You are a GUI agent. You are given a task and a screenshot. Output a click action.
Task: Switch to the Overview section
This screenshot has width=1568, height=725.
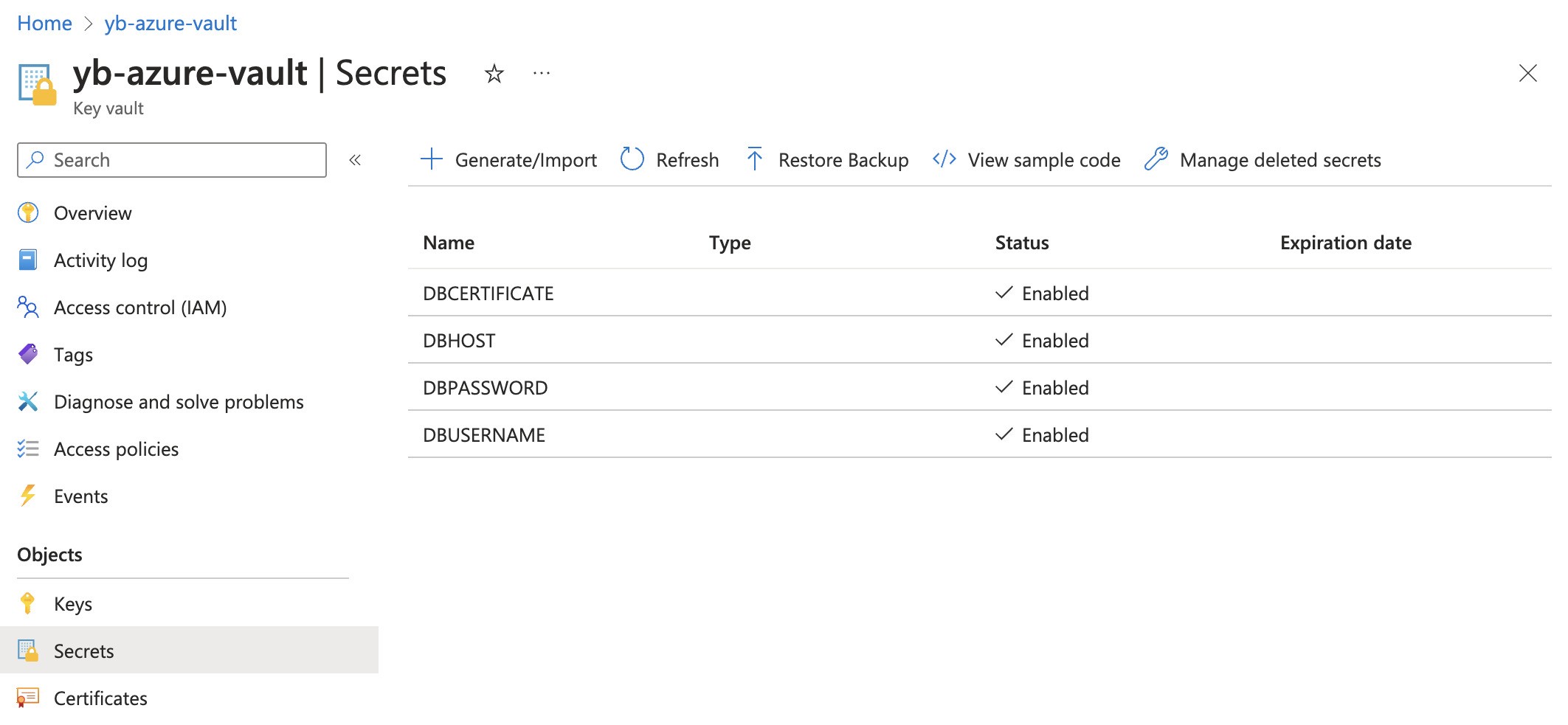[x=92, y=212]
